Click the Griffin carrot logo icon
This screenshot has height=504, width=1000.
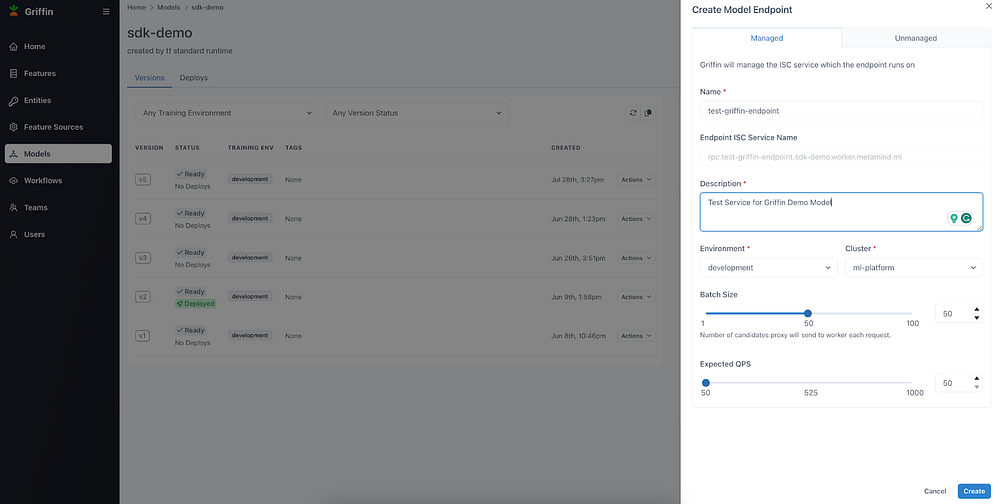pyautogui.click(x=13, y=10)
